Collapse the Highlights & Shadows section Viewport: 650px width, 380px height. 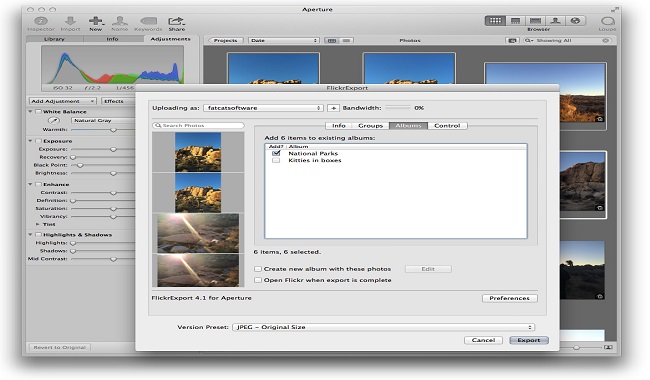(30, 235)
